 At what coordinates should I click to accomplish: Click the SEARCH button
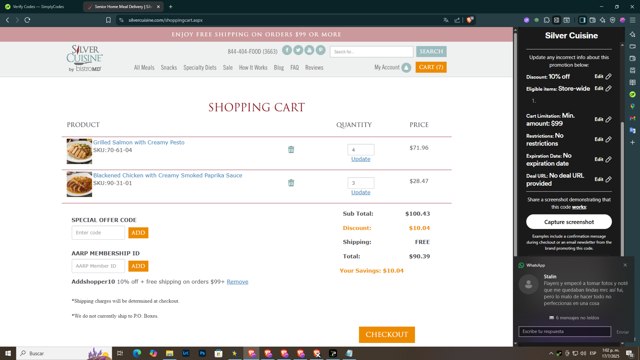pyautogui.click(x=431, y=51)
